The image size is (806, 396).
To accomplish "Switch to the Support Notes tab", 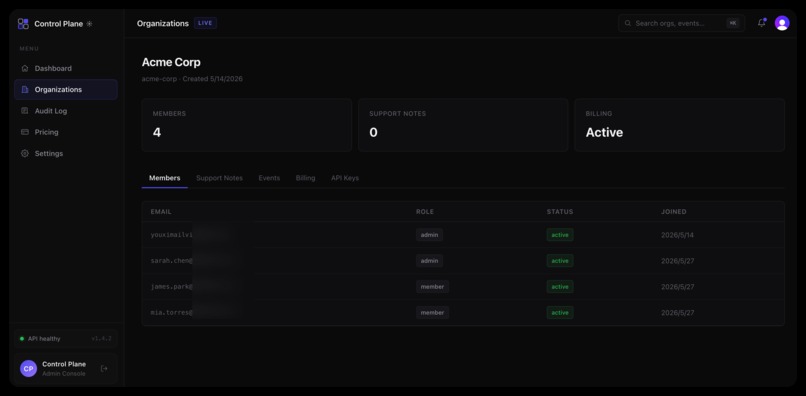I will pos(219,178).
